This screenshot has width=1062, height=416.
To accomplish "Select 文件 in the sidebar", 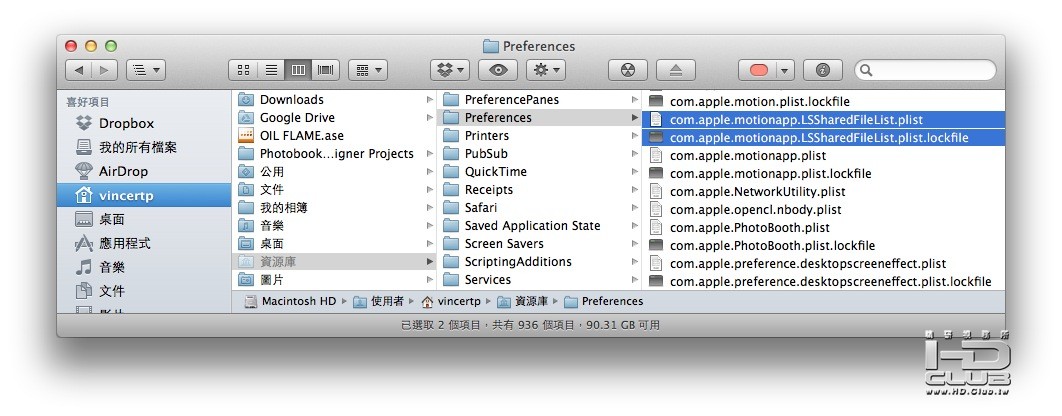I will pos(144,291).
